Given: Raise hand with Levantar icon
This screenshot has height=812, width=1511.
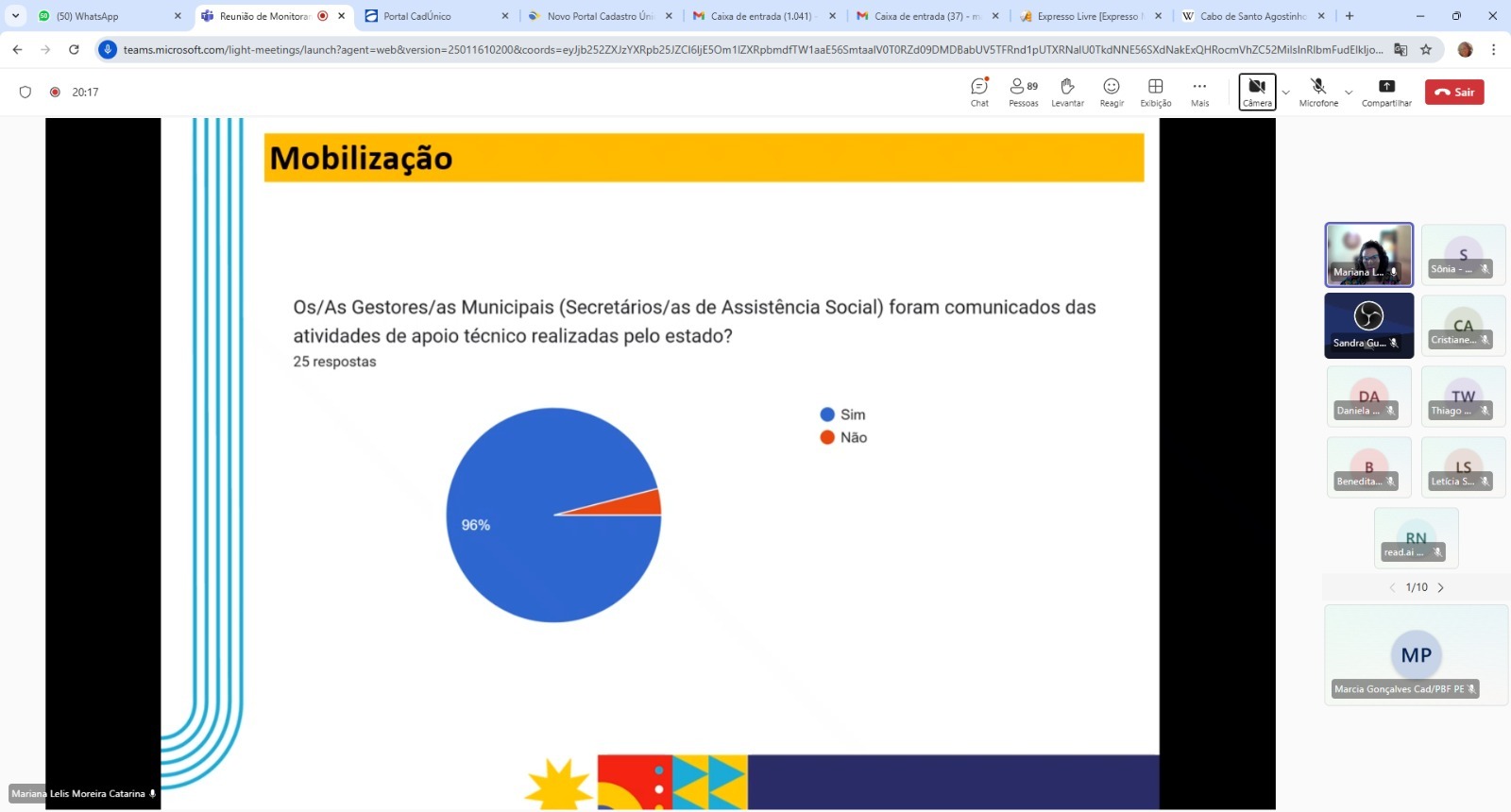Looking at the screenshot, I should 1067,92.
